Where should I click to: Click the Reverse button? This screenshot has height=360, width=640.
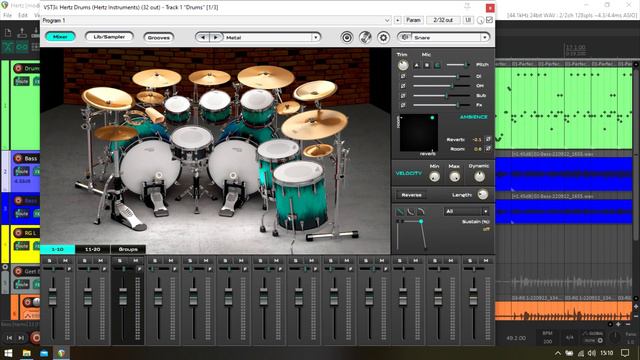[x=411, y=195]
